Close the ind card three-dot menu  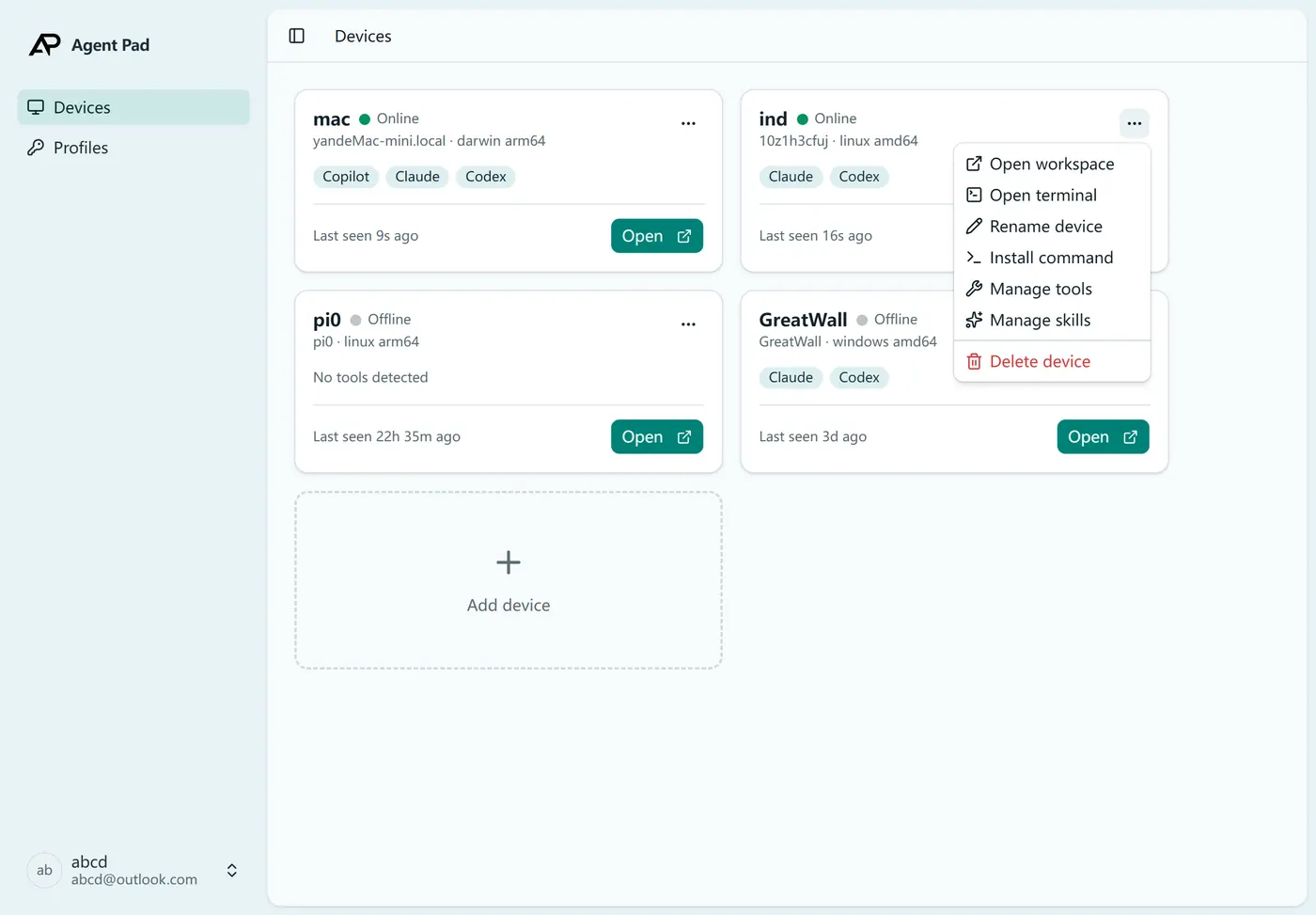point(1135,123)
